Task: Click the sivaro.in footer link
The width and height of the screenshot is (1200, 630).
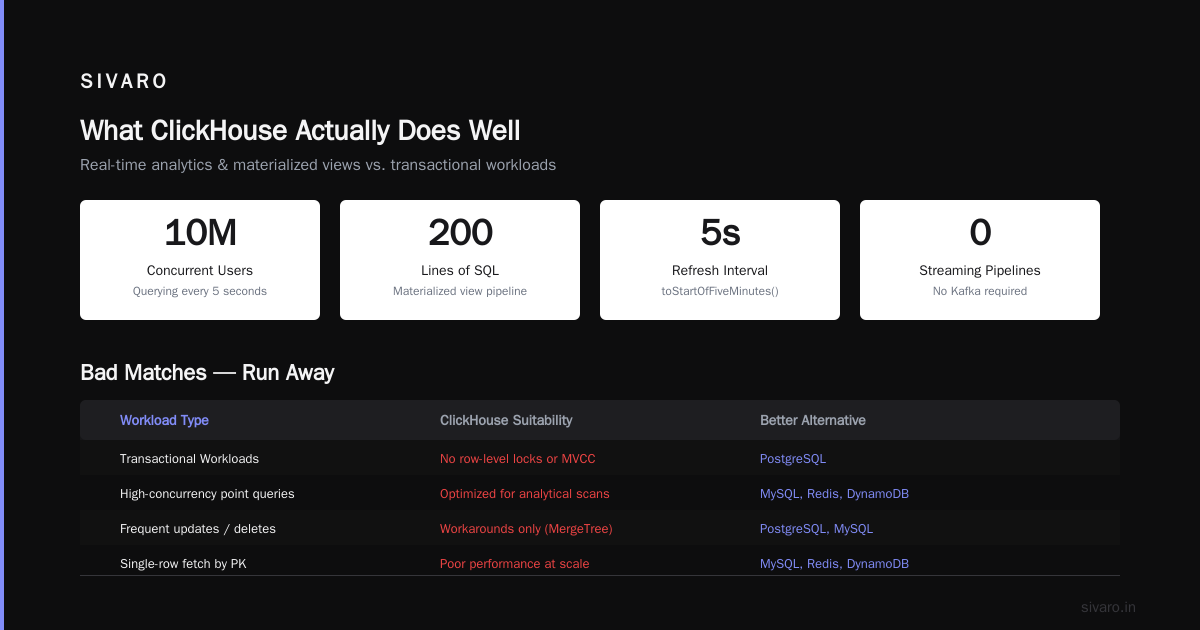Action: coord(1108,607)
